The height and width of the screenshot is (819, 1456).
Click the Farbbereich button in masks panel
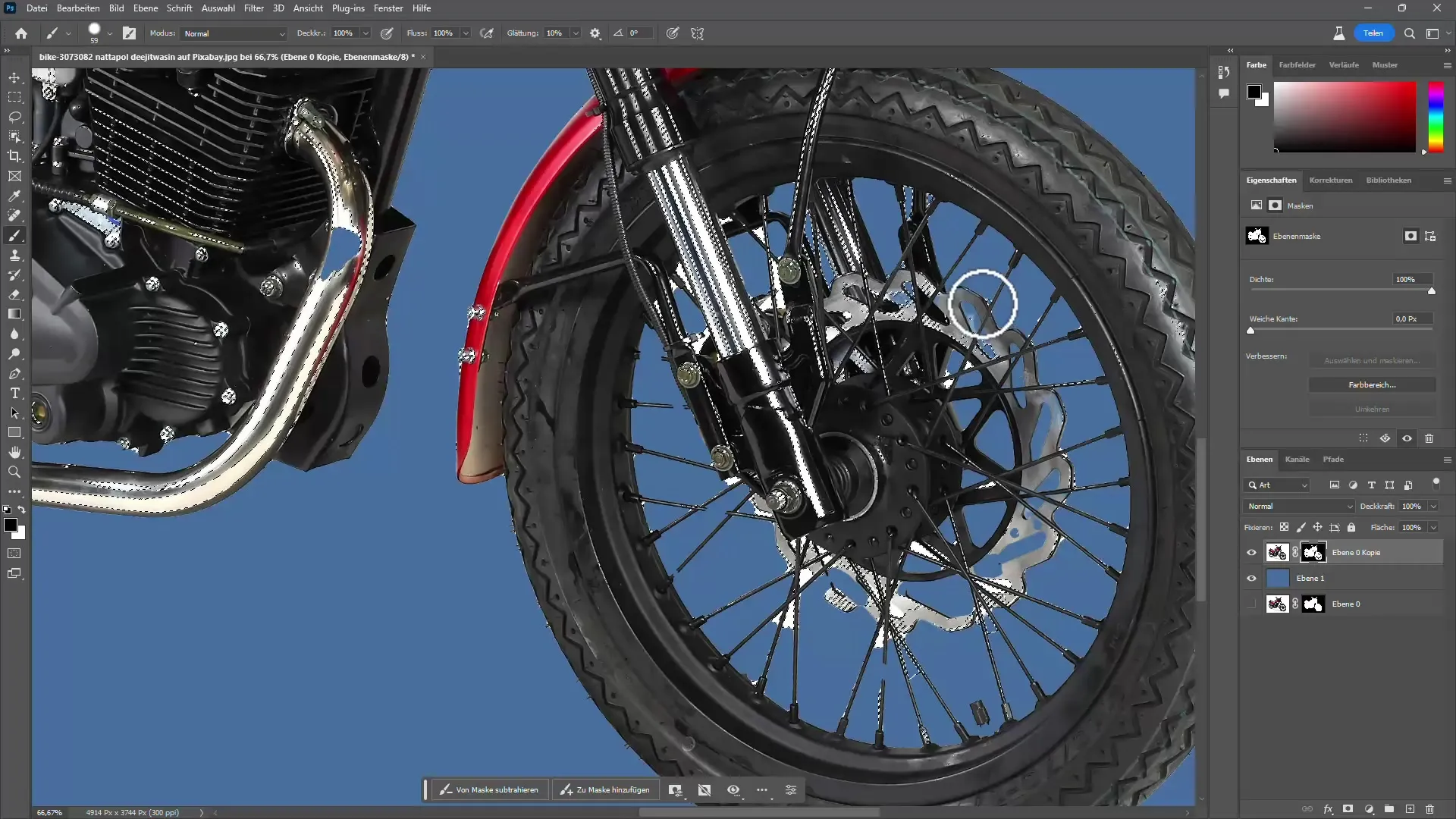(1372, 385)
